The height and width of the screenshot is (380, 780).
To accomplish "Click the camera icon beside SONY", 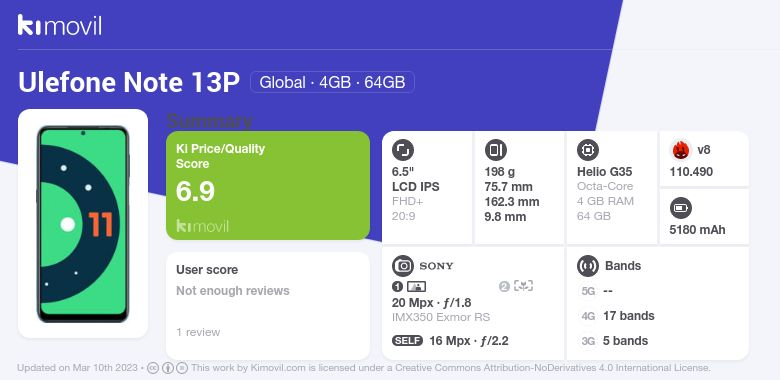I will (403, 266).
